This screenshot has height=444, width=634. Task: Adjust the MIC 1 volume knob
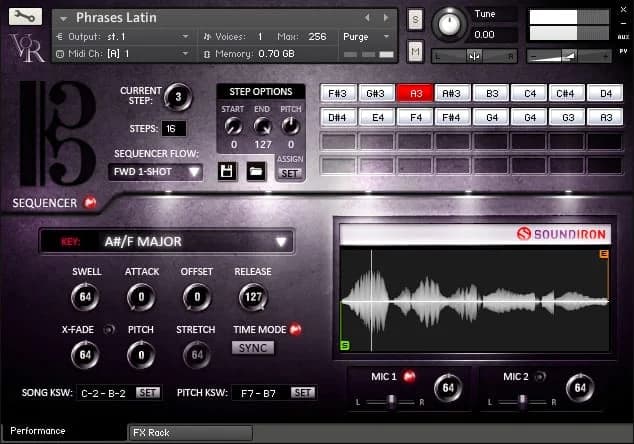coord(448,388)
